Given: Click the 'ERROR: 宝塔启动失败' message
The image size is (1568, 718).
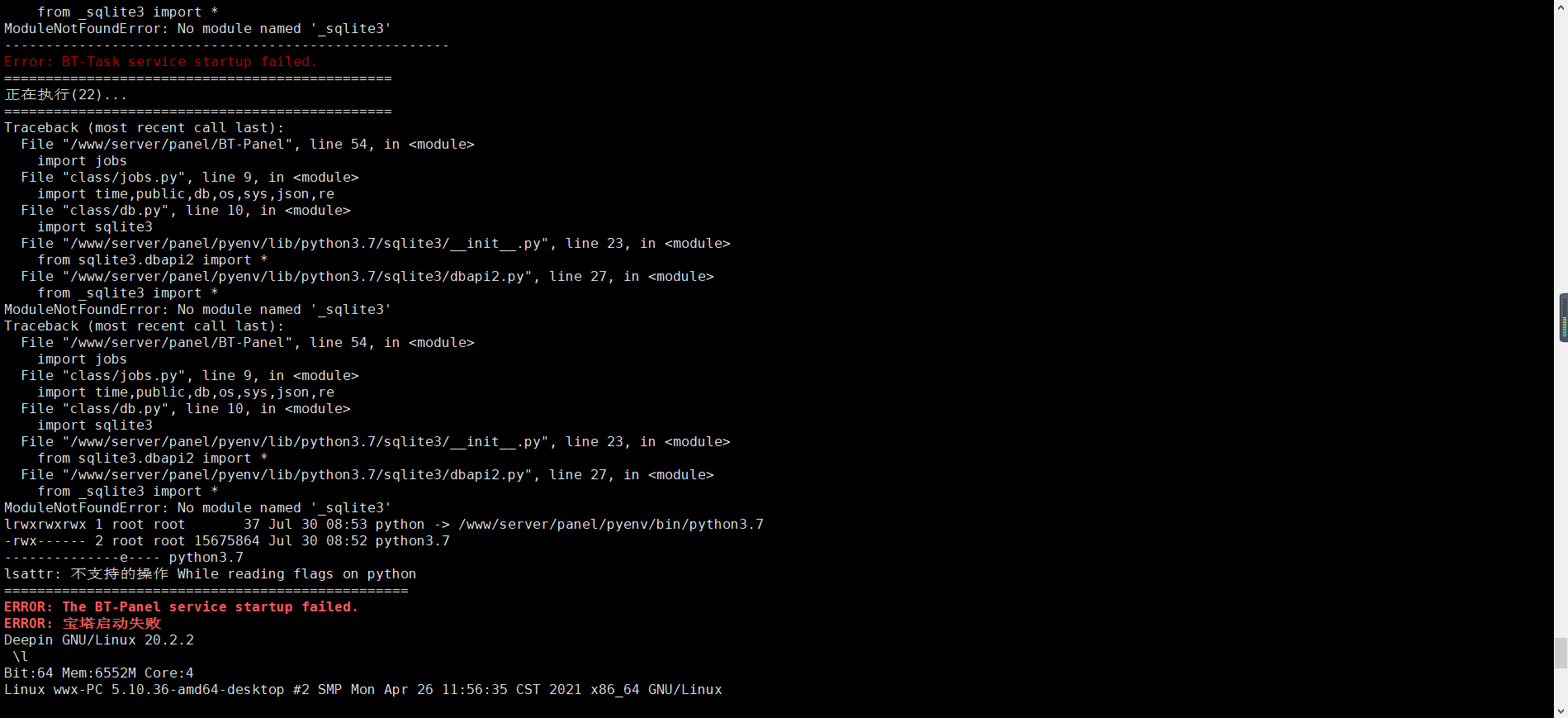Looking at the screenshot, I should click(83, 624).
